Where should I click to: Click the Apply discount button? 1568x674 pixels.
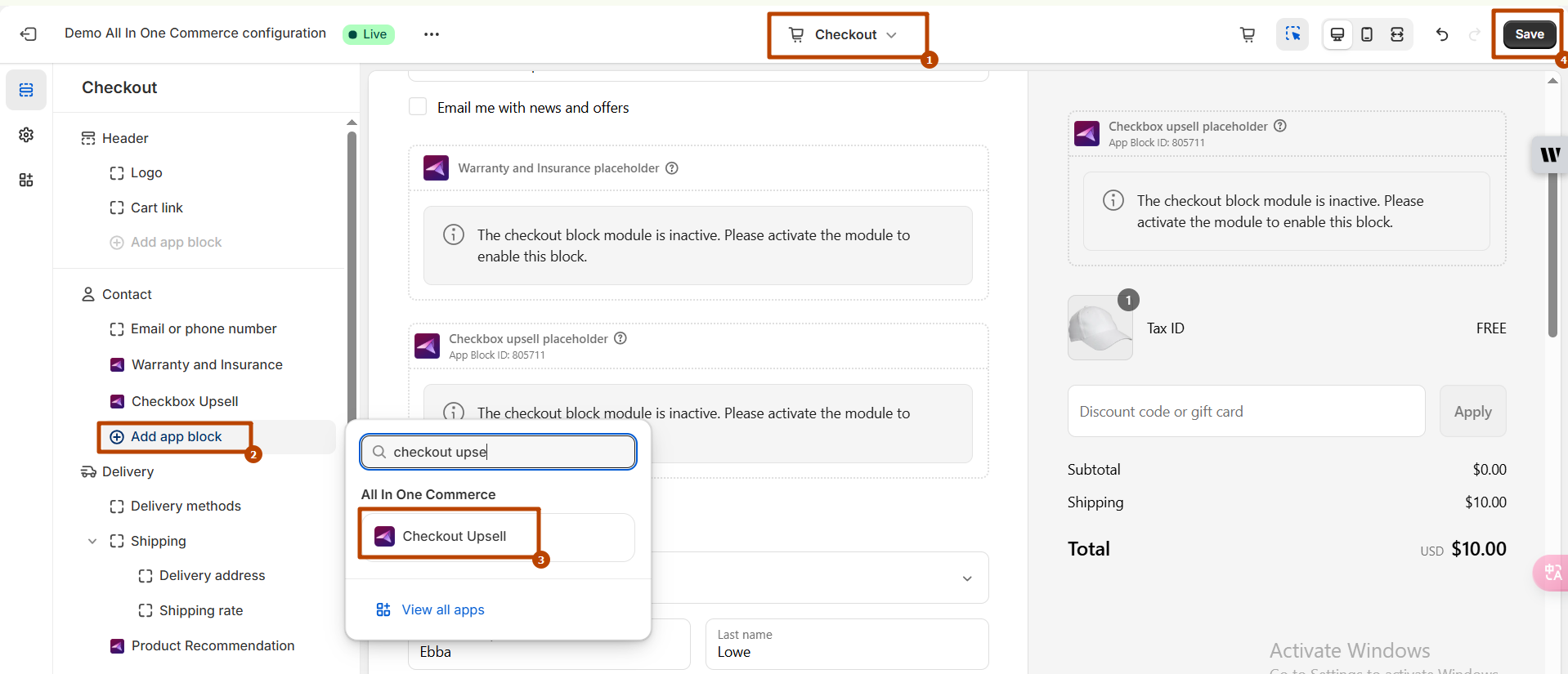(1472, 412)
